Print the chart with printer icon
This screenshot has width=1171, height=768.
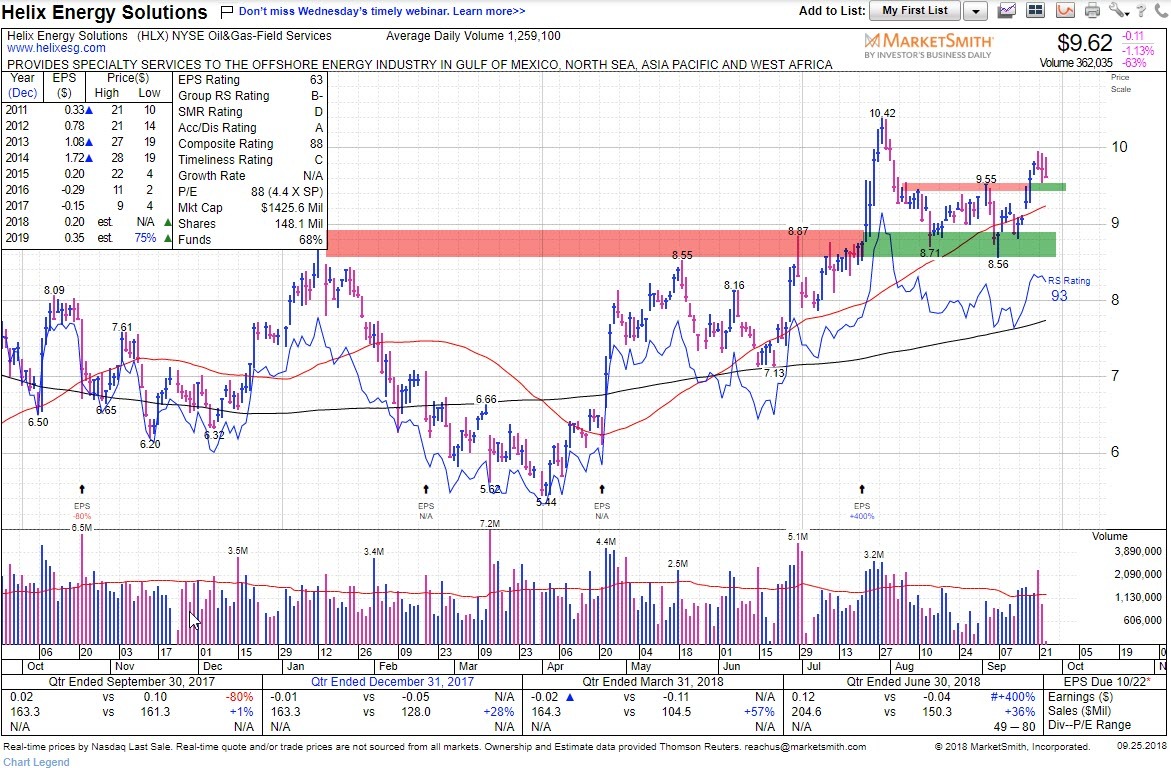click(x=1093, y=10)
